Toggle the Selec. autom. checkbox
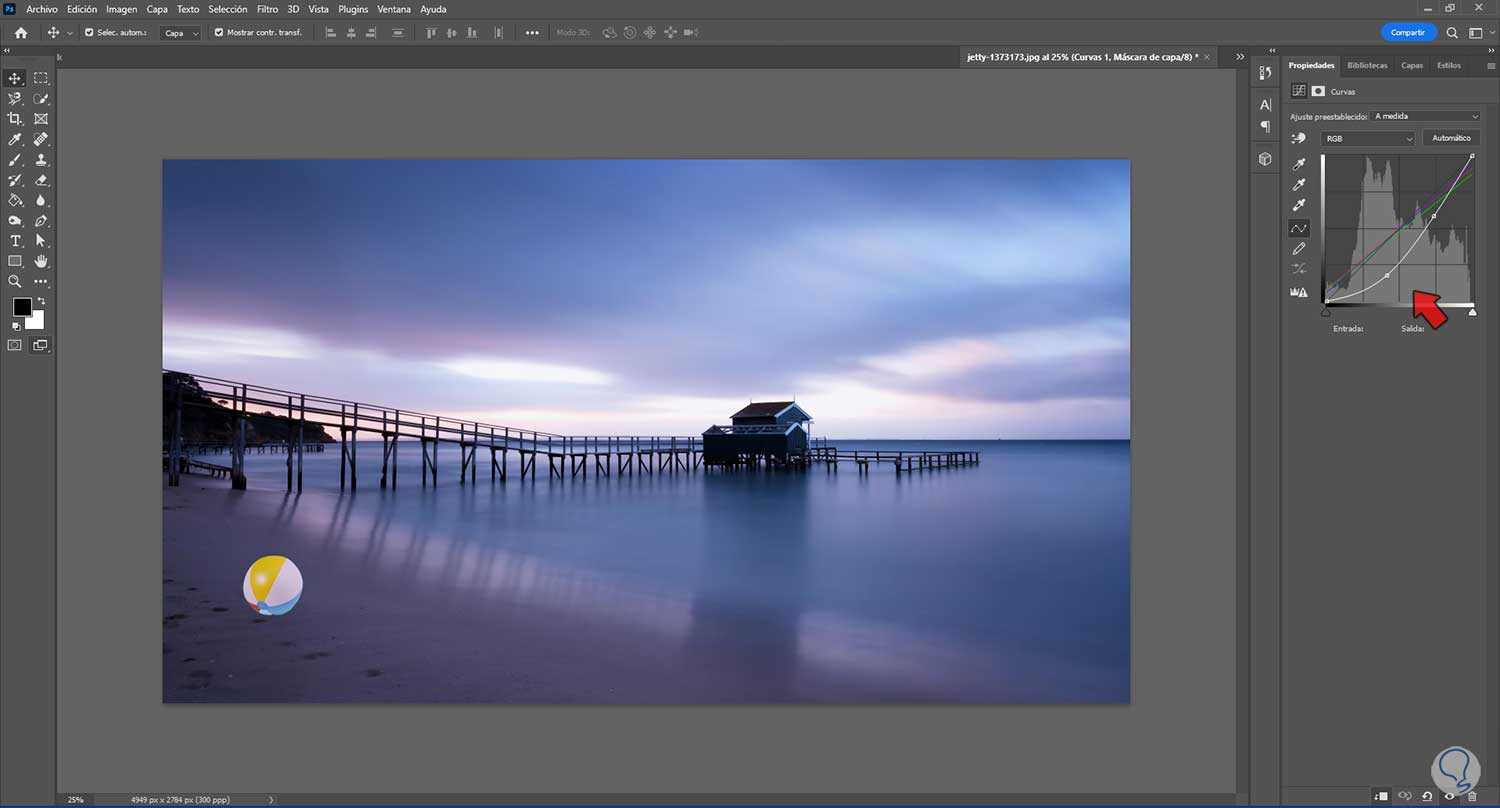 click(89, 32)
